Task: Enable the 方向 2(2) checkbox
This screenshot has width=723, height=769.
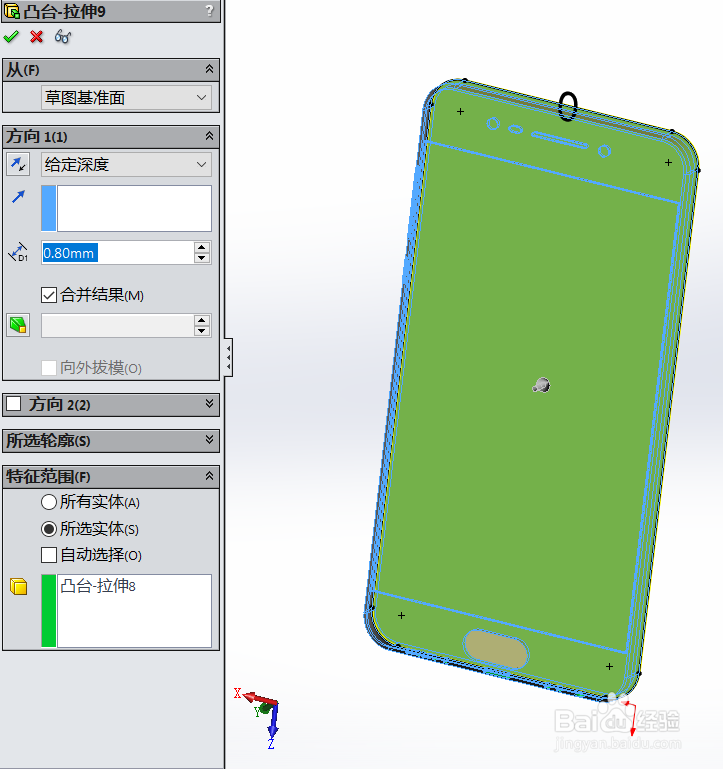Action: click(x=14, y=404)
